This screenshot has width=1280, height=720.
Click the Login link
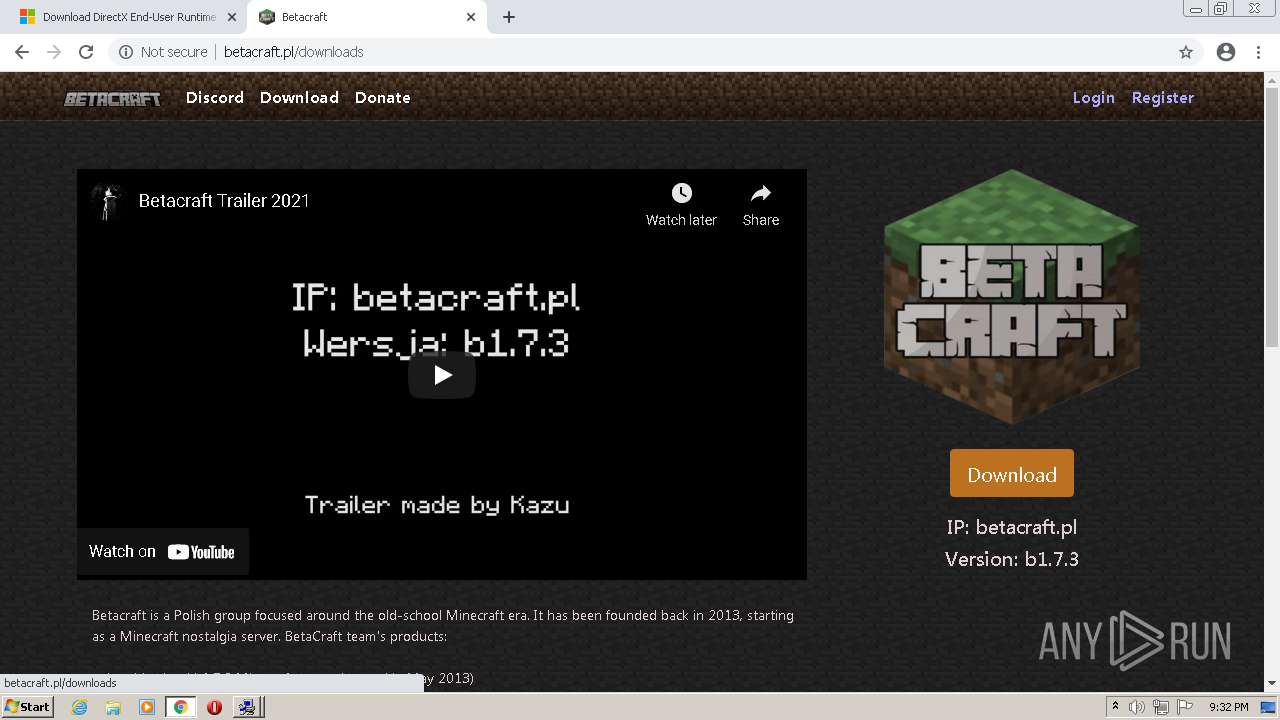click(x=1093, y=97)
